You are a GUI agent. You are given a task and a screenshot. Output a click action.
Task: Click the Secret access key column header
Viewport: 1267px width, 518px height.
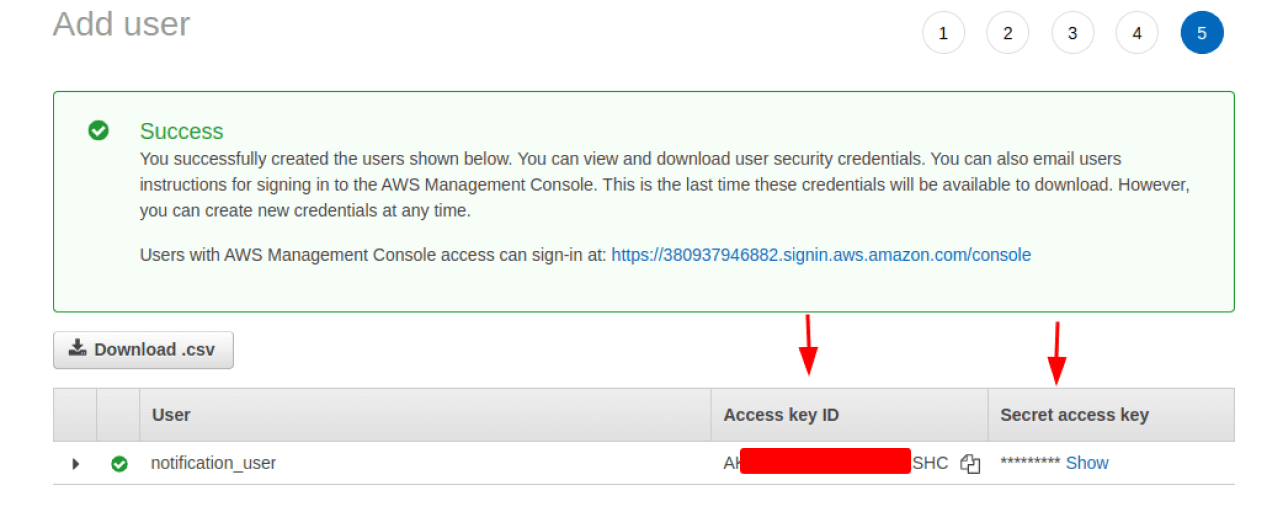1074,414
